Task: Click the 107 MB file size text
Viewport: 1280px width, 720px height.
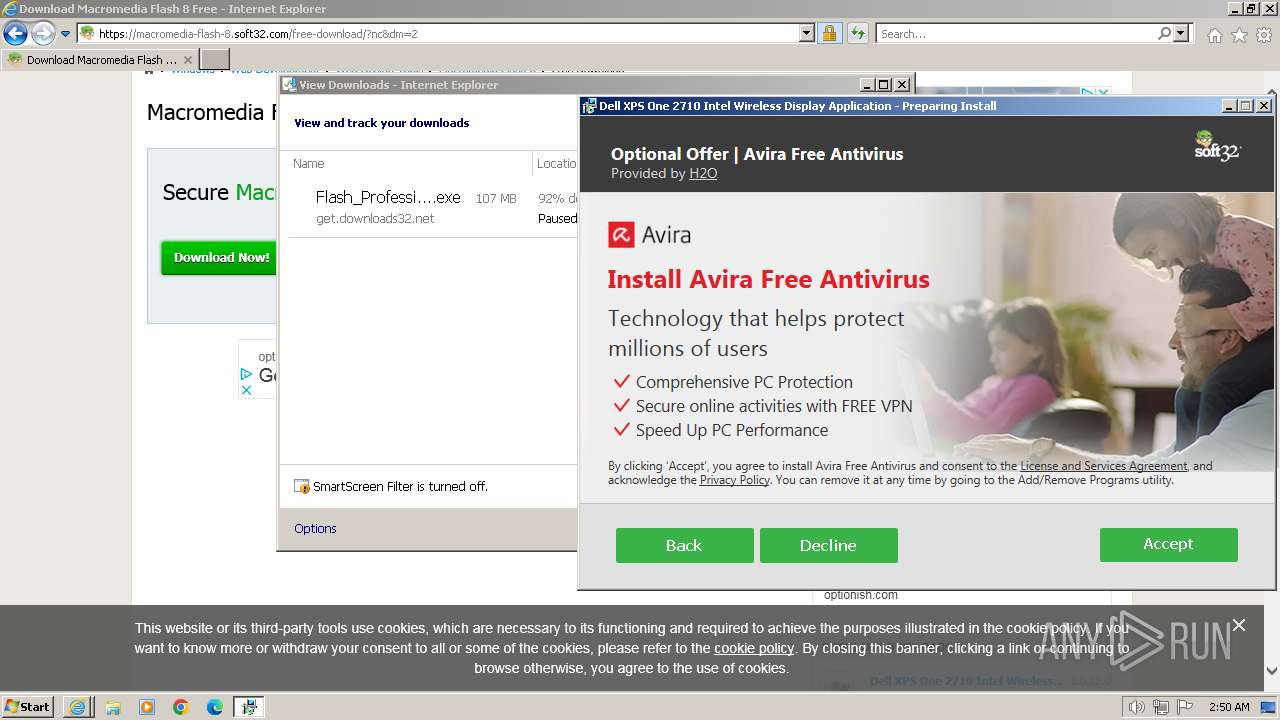Action: pos(496,198)
